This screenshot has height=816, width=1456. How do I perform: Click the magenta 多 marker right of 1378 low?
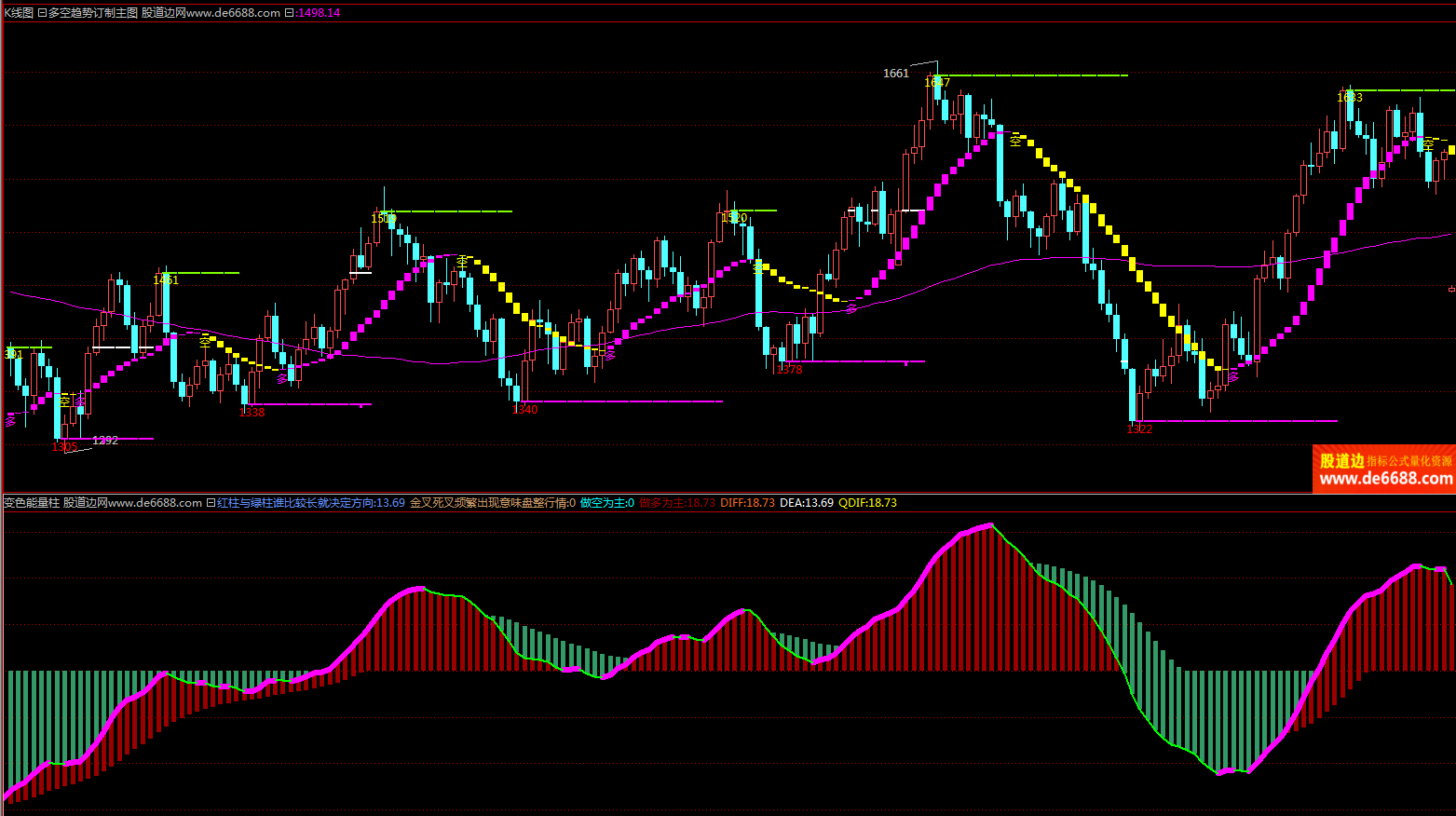click(x=850, y=308)
